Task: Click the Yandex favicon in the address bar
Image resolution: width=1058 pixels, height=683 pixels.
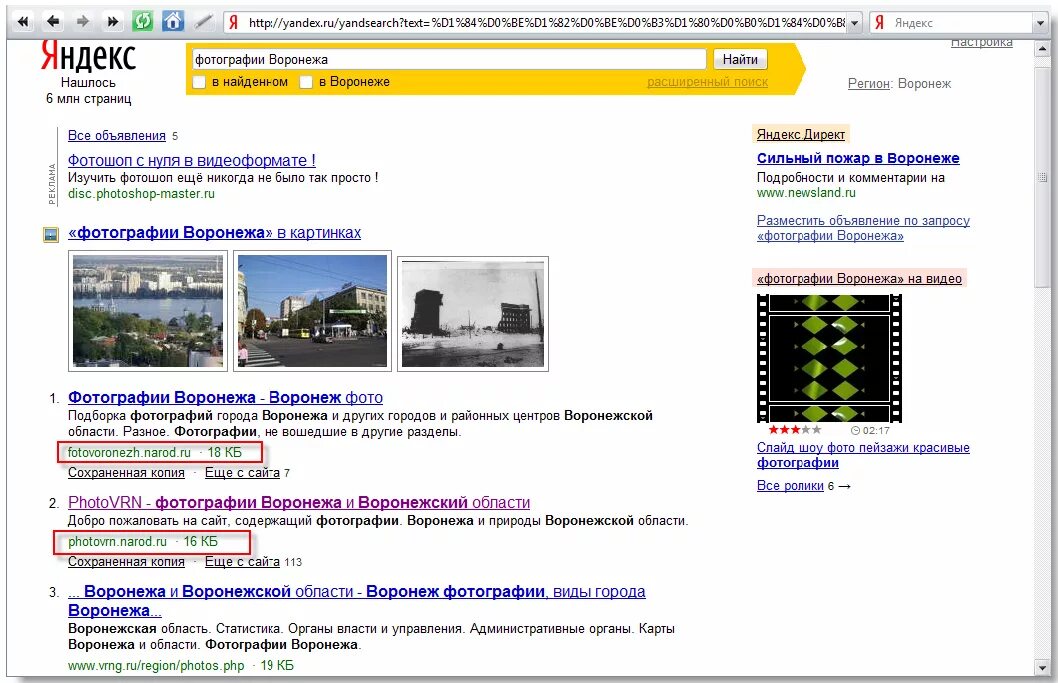Action: point(233,22)
